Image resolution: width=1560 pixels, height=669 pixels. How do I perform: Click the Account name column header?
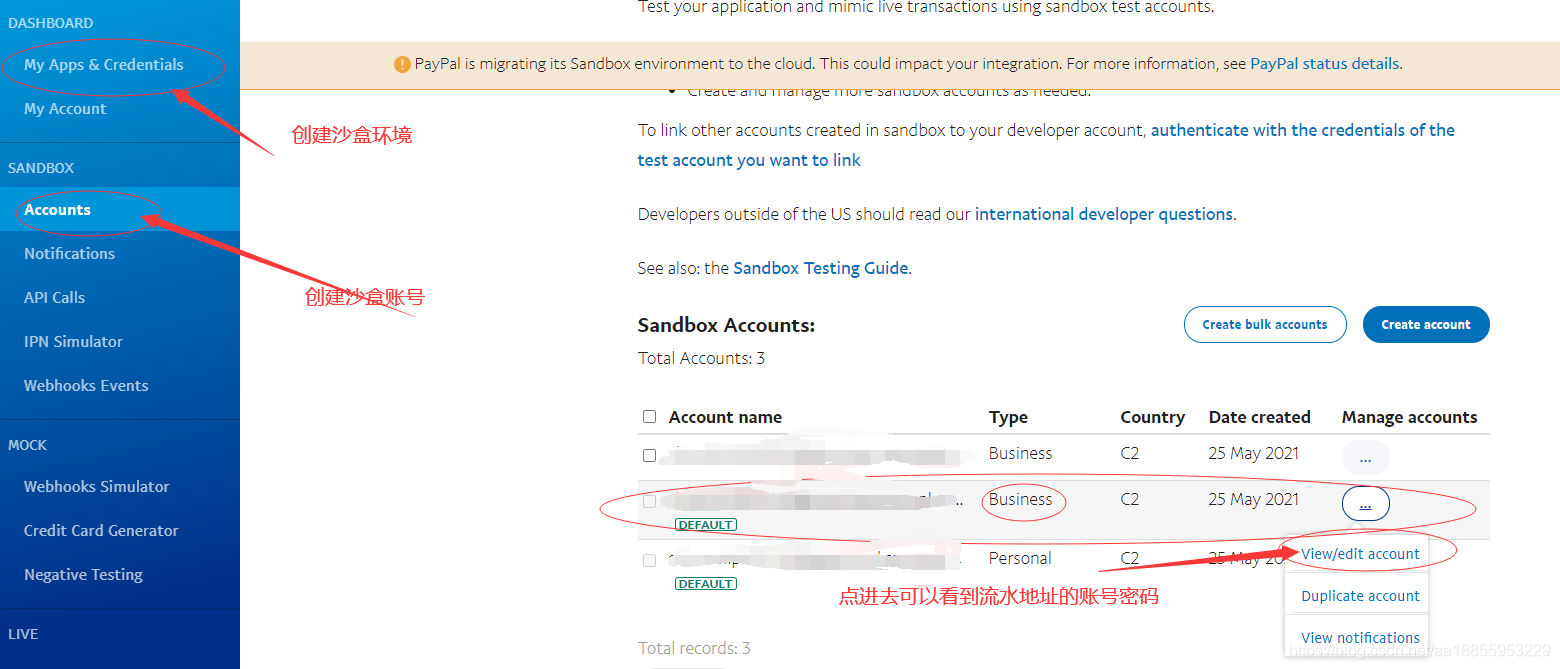click(725, 417)
